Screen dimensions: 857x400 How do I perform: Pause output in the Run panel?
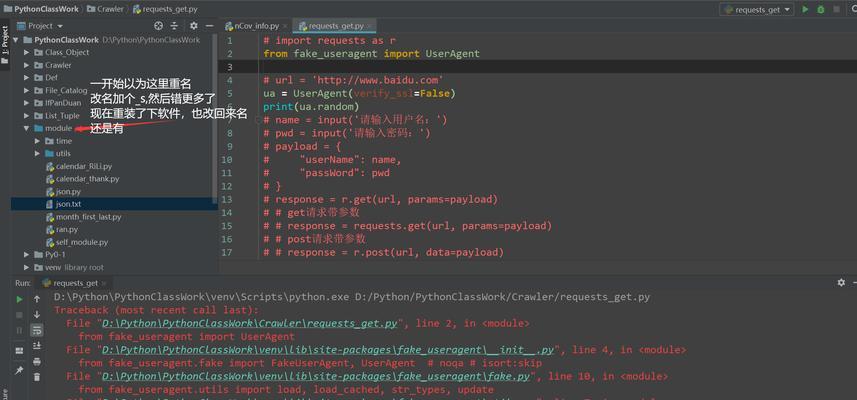(x=19, y=330)
